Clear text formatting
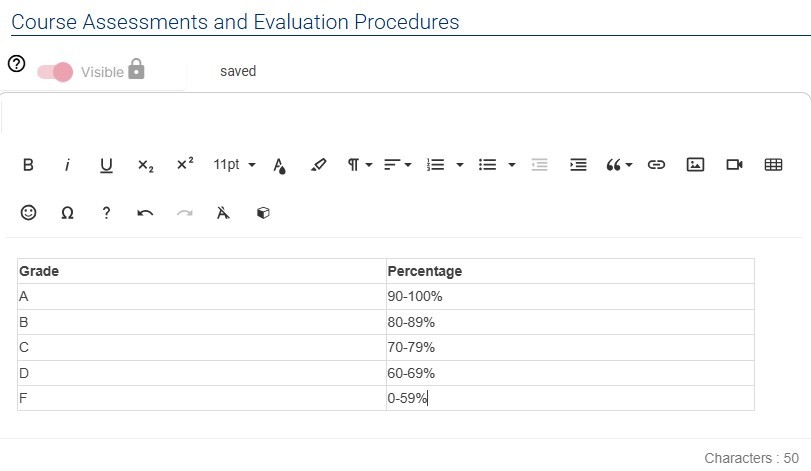 pos(223,212)
